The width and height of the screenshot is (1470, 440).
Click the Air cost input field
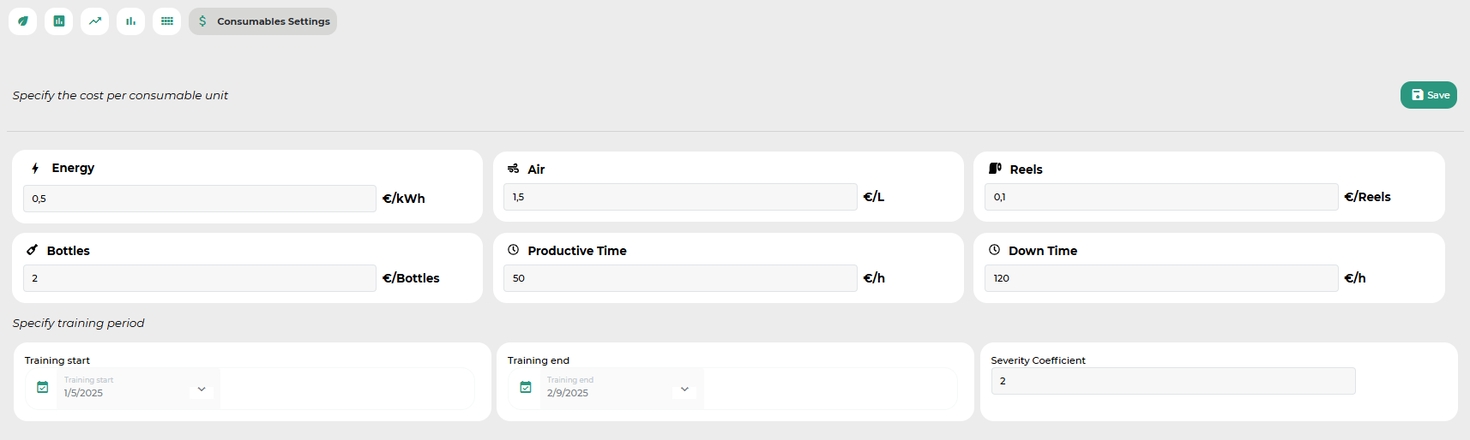(x=680, y=197)
